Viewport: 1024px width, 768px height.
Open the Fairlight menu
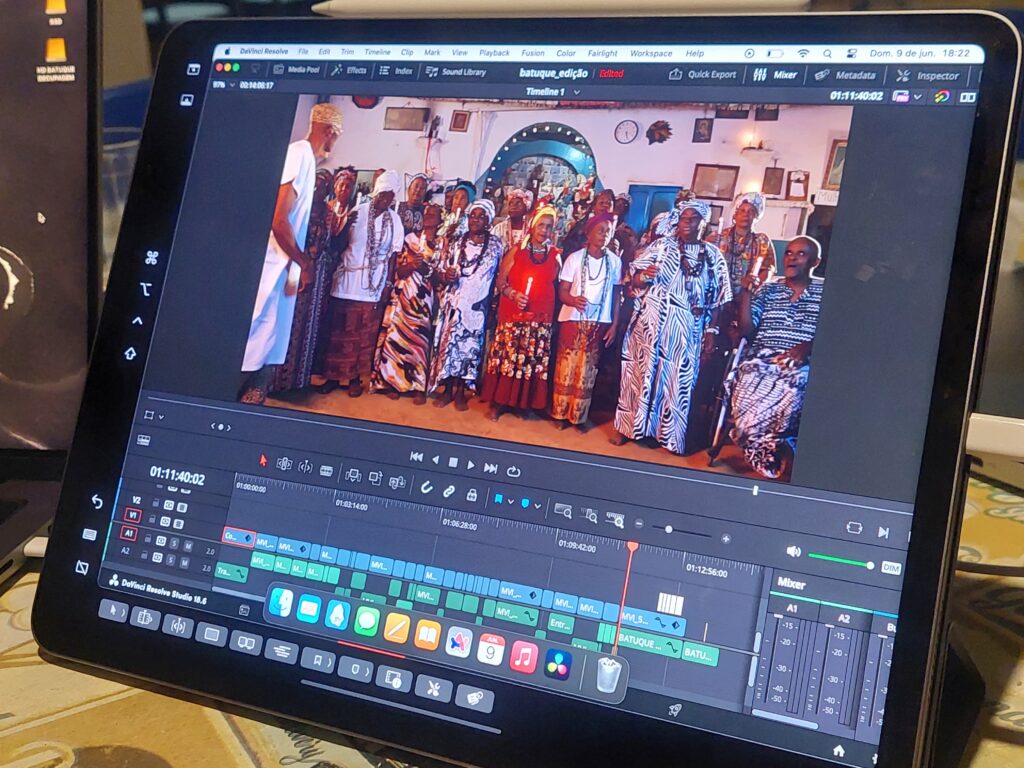point(602,54)
